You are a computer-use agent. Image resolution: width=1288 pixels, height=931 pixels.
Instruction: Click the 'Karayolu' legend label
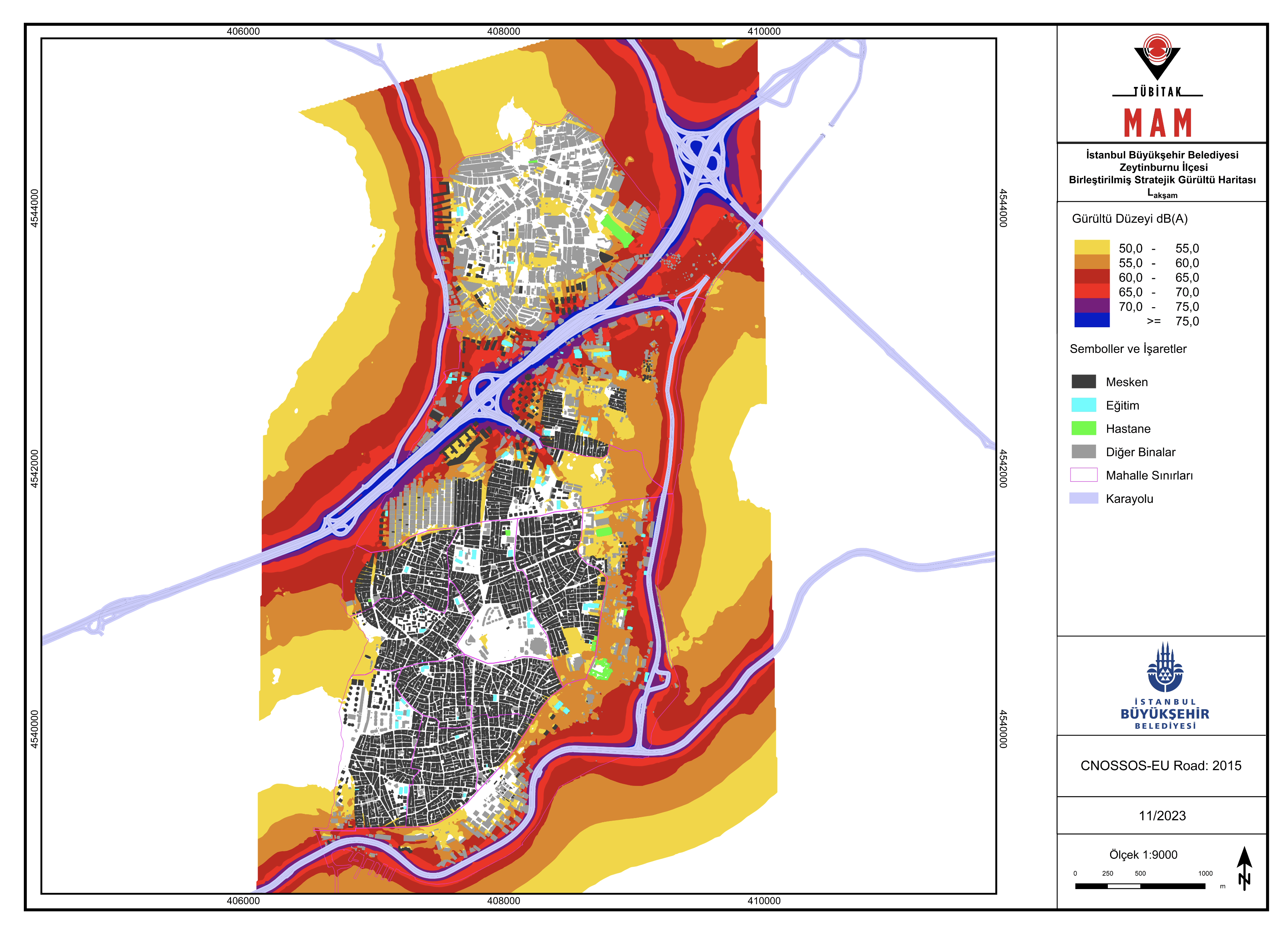pos(1130,499)
